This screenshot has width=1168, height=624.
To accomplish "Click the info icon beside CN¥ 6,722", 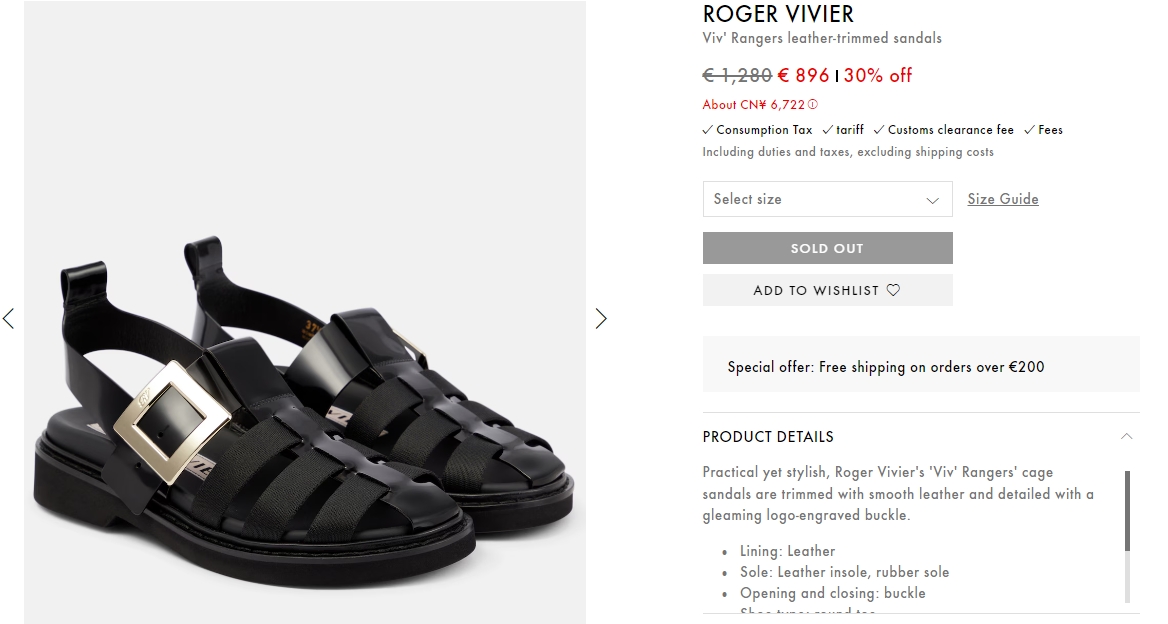I will [813, 104].
